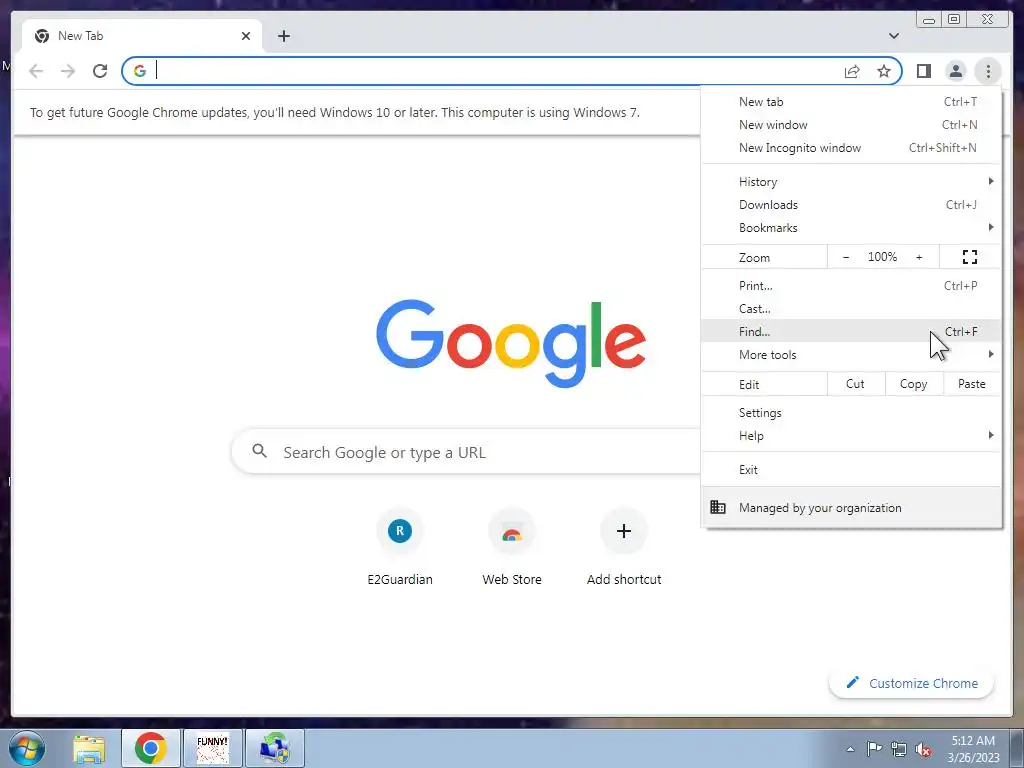Click Paste in the Edit row
Viewport: 1024px width, 768px height.
972,384
